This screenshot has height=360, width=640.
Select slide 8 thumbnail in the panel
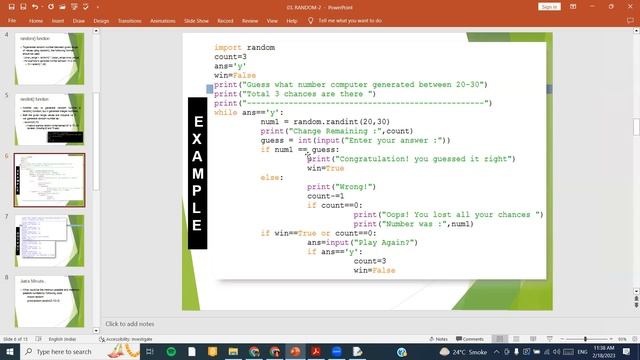click(x=49, y=302)
